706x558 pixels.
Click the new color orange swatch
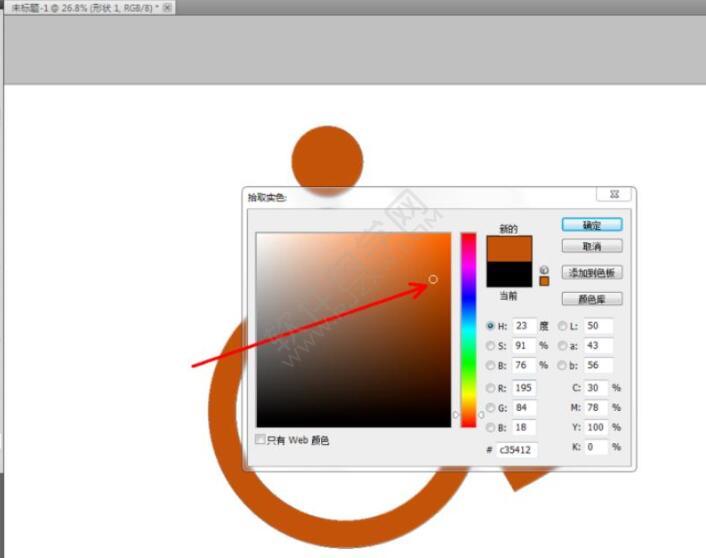(509, 249)
